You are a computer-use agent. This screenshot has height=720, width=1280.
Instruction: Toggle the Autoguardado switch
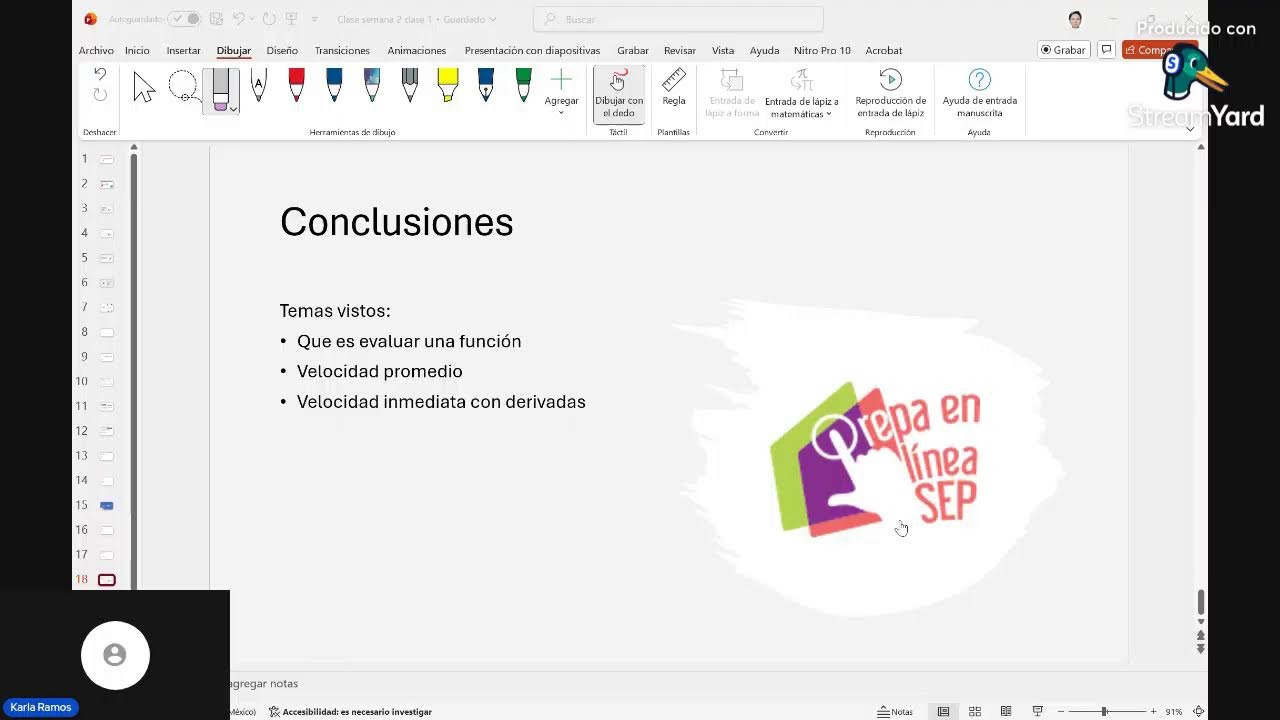[184, 19]
